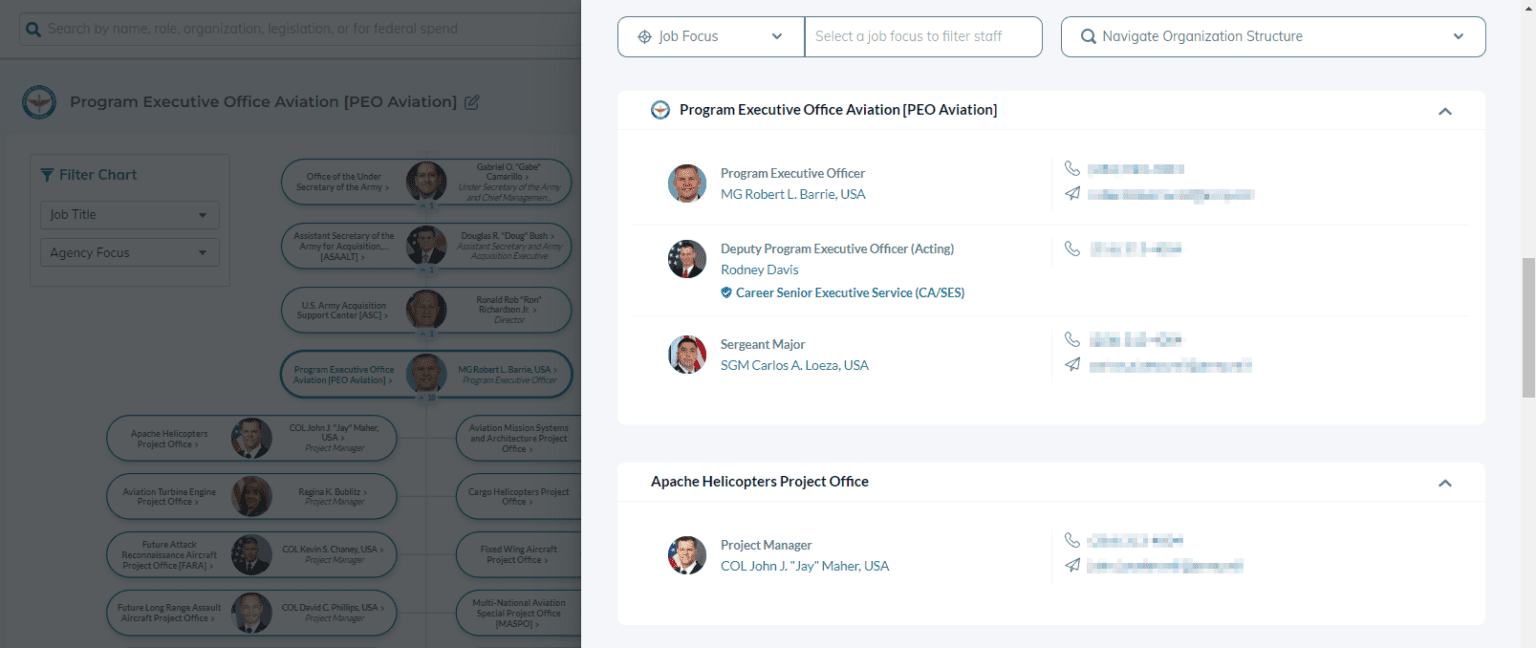1536x648 pixels.
Task: Click the search magnifier icon in the top search bar
Action: 34,28
